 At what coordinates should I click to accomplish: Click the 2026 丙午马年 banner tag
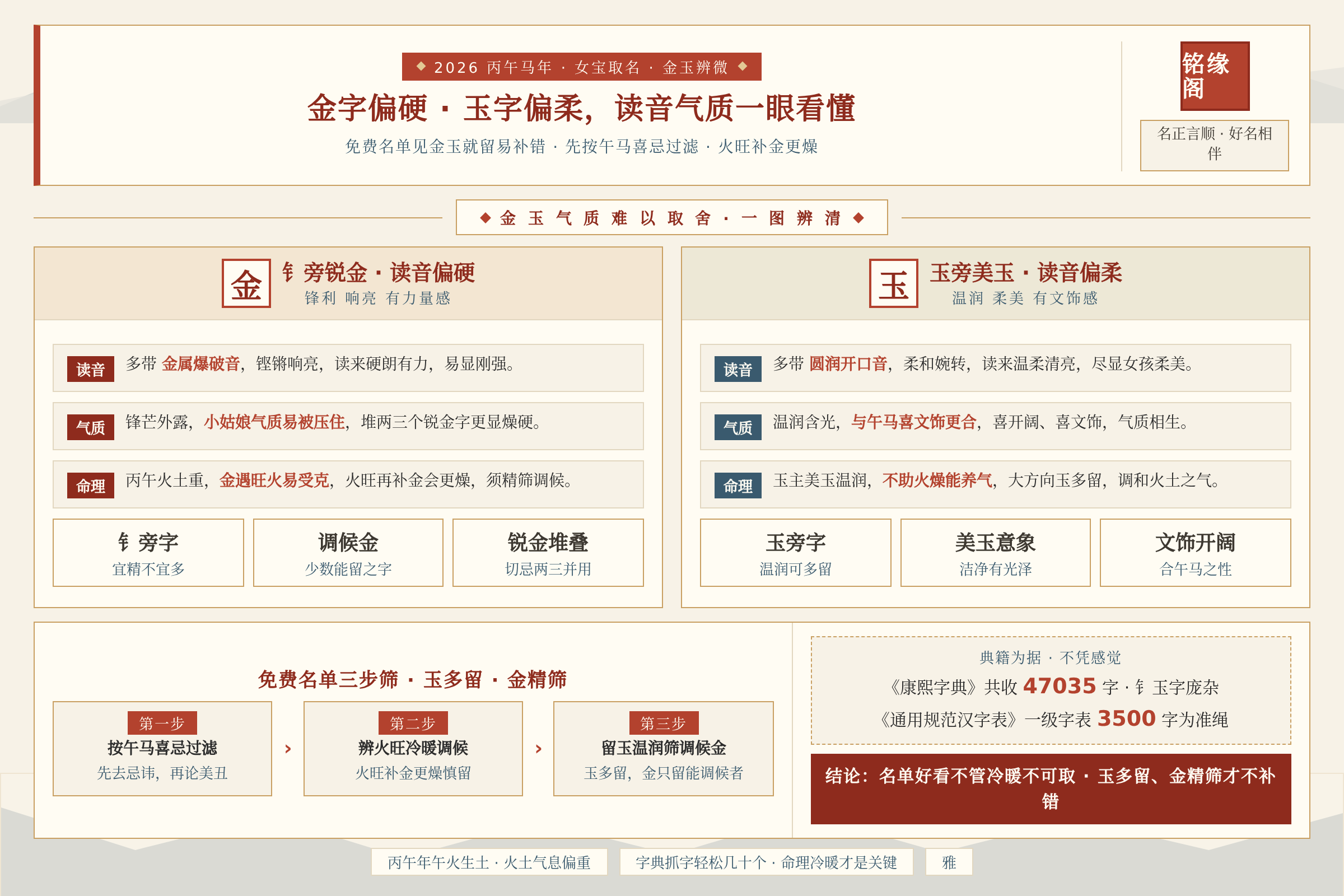coord(581,67)
